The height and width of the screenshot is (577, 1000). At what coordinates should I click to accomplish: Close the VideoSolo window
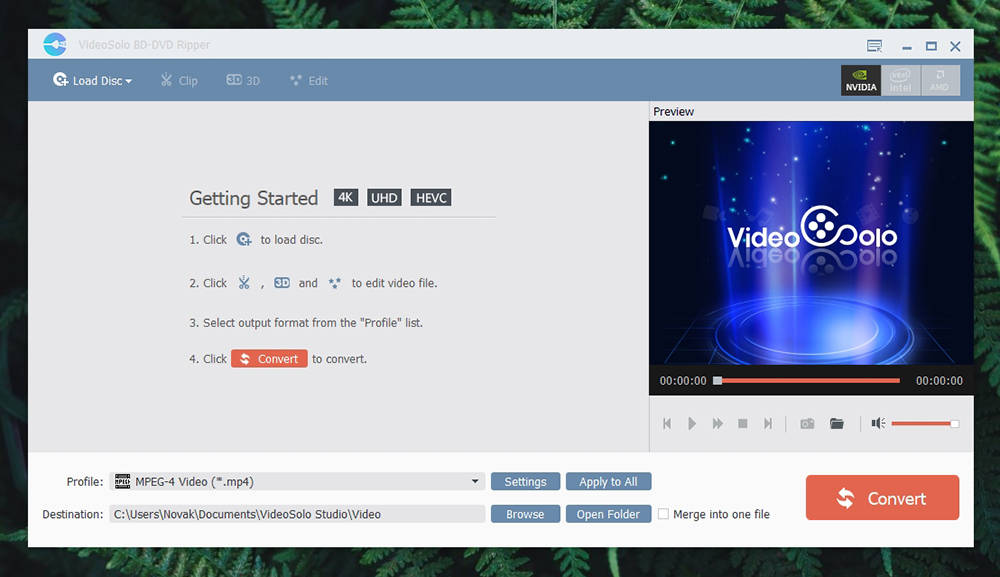tap(955, 46)
